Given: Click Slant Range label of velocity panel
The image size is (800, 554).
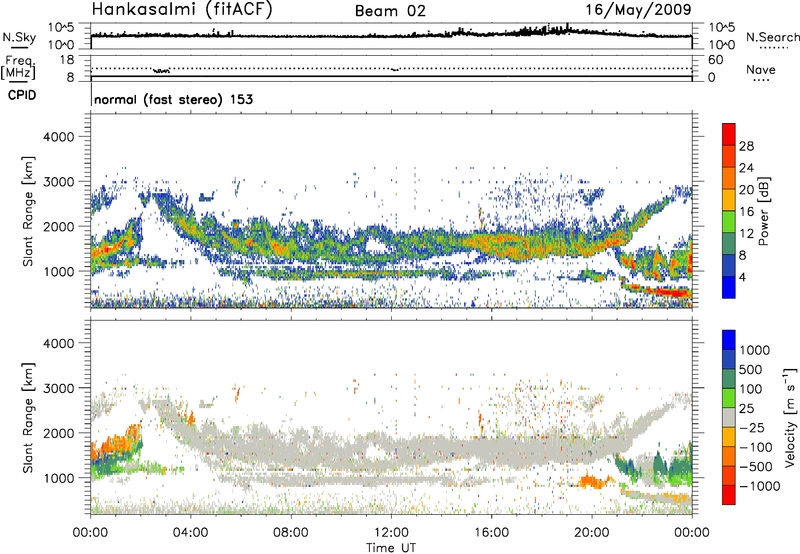Looking at the screenshot, I should click(x=28, y=418).
